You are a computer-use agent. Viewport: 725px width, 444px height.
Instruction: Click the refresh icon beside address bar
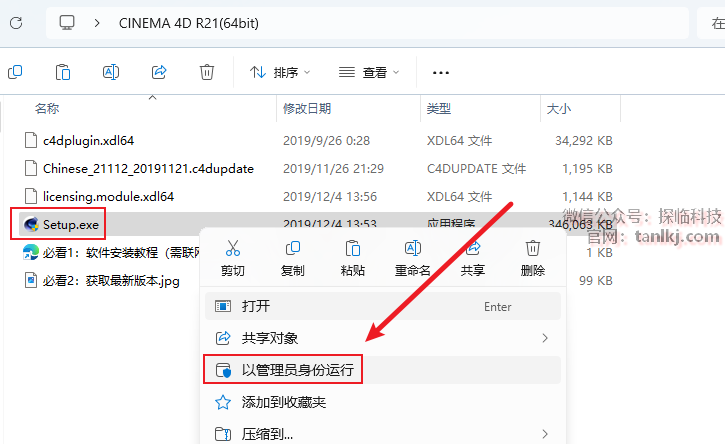click(16, 23)
